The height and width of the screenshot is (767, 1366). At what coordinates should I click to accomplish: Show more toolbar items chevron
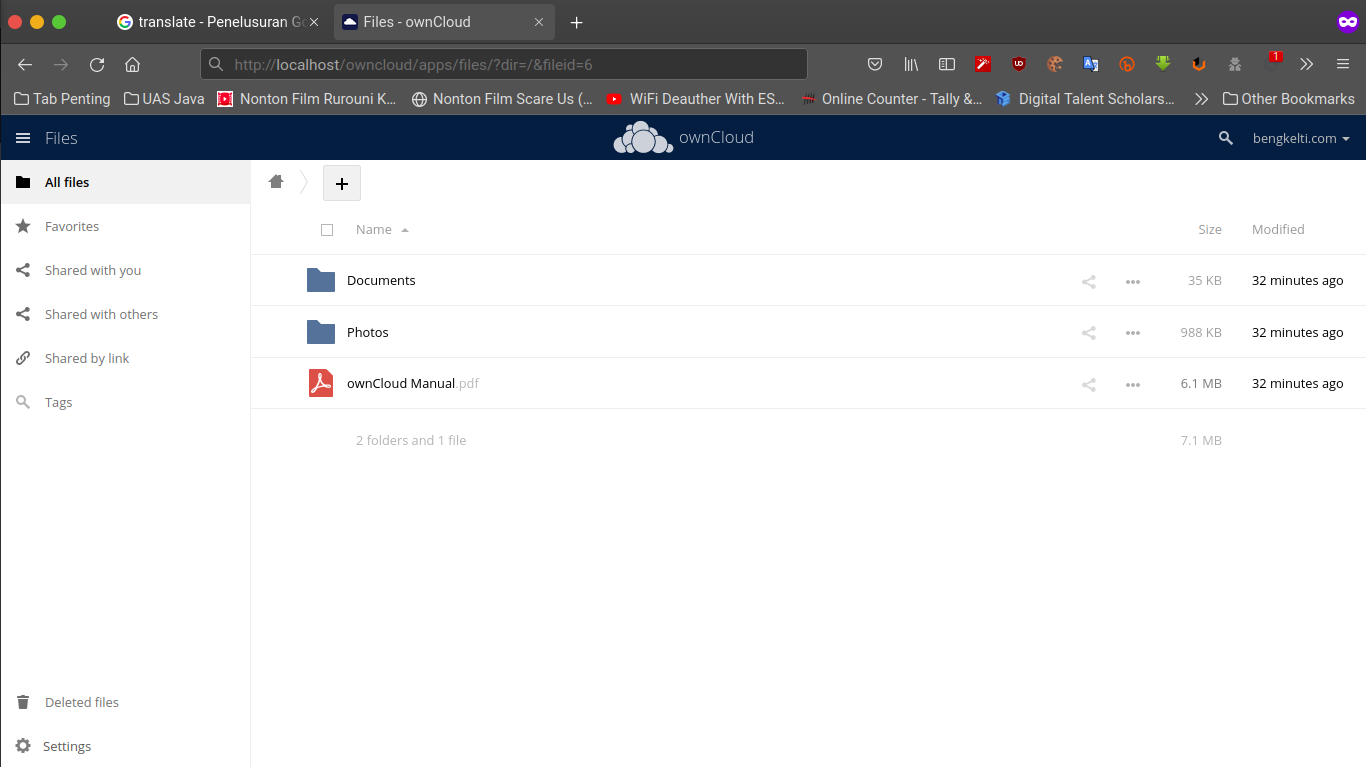[1307, 64]
